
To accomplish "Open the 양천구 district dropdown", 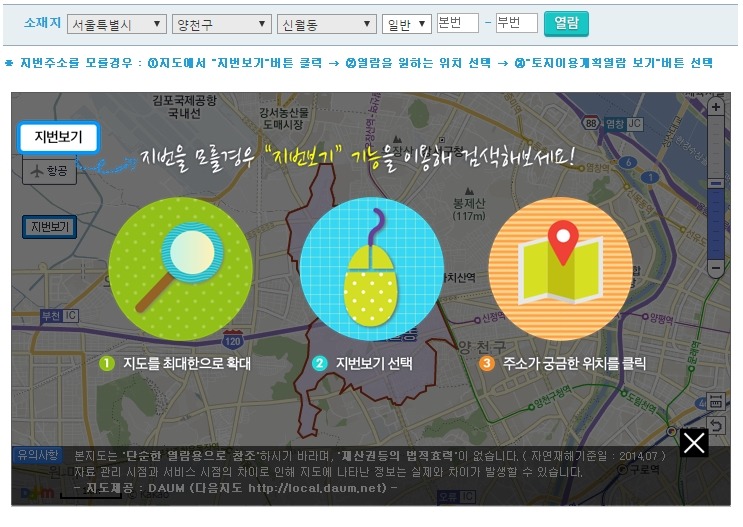I will (222, 24).
